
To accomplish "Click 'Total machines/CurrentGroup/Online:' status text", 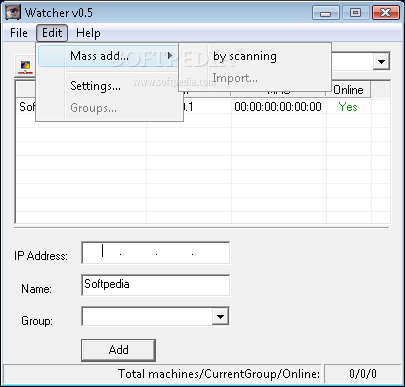I will (219, 374).
